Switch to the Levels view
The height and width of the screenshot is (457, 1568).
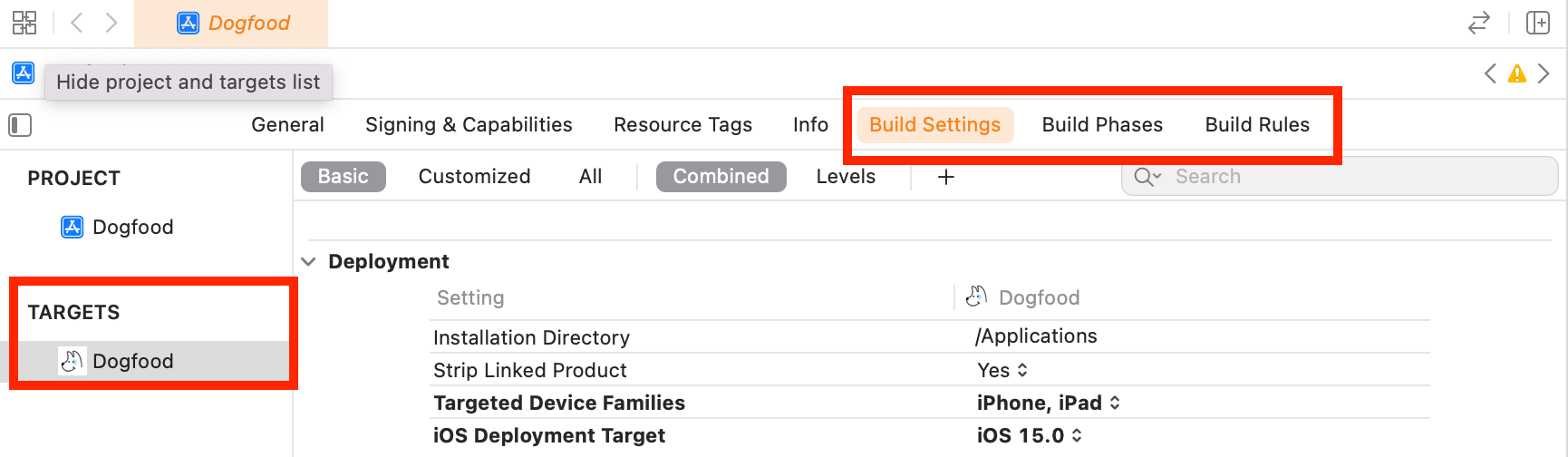(x=846, y=177)
